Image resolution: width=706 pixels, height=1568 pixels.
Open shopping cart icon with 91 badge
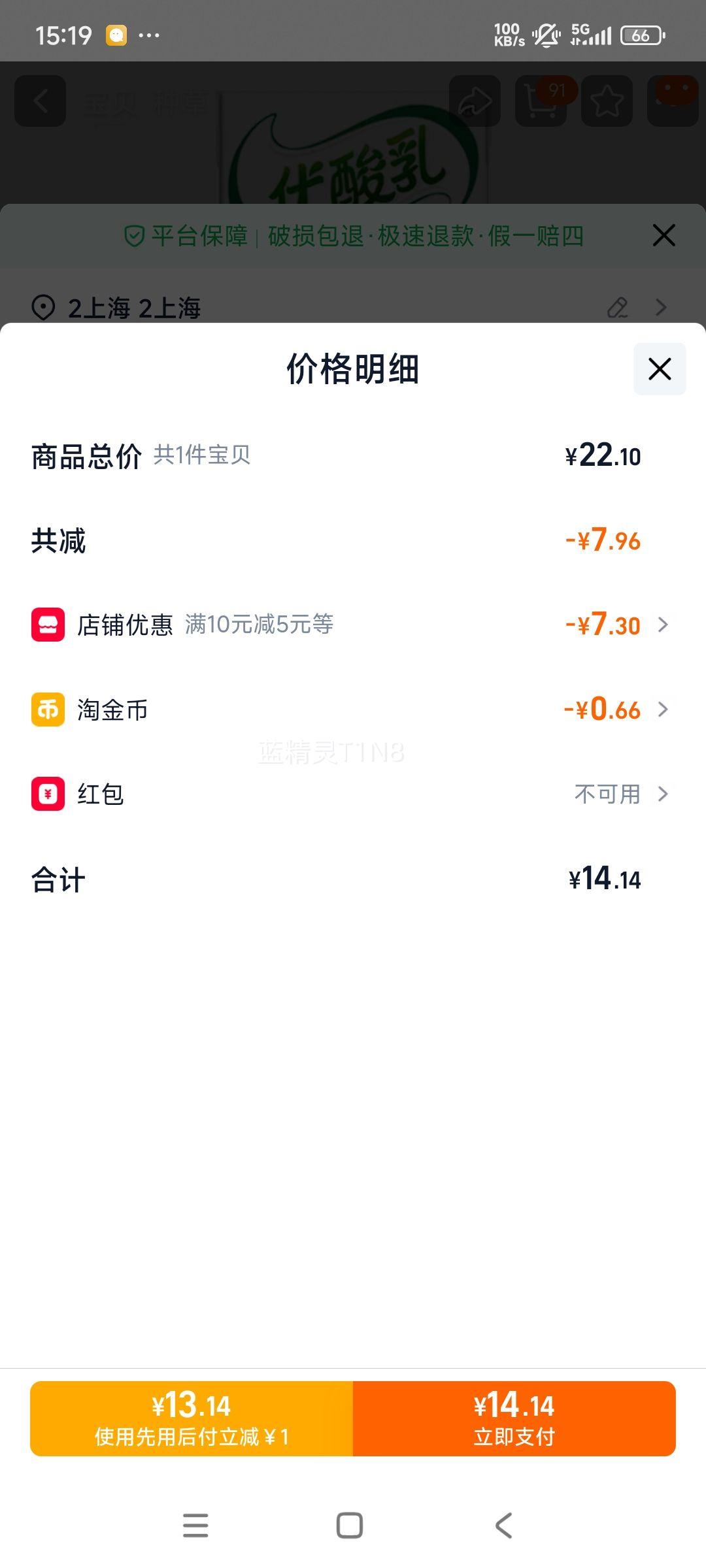[541, 101]
